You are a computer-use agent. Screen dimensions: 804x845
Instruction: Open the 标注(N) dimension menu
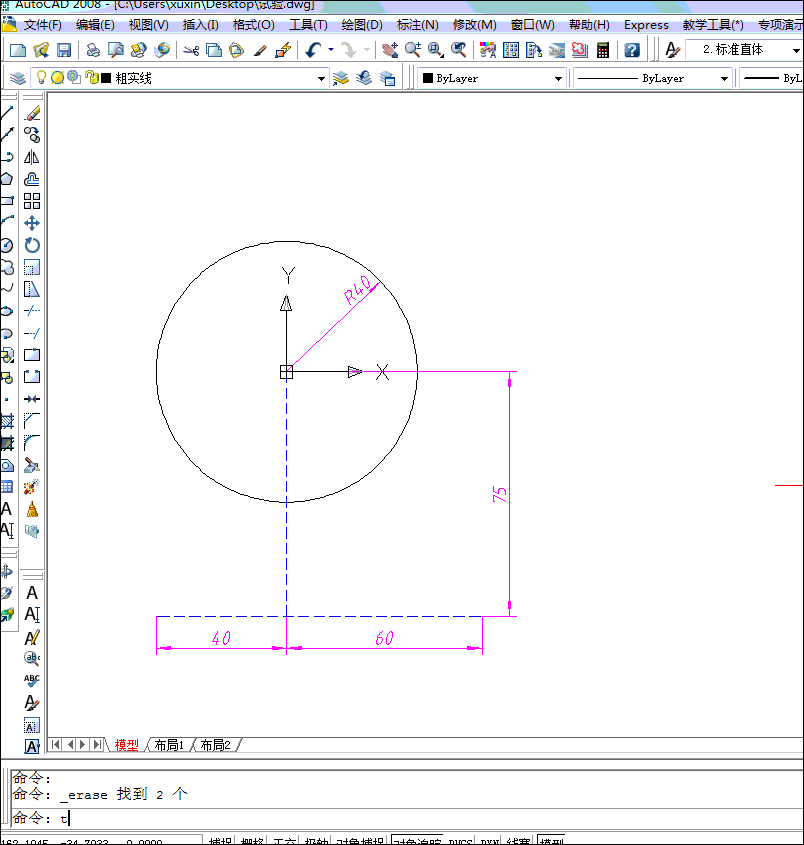click(x=418, y=25)
